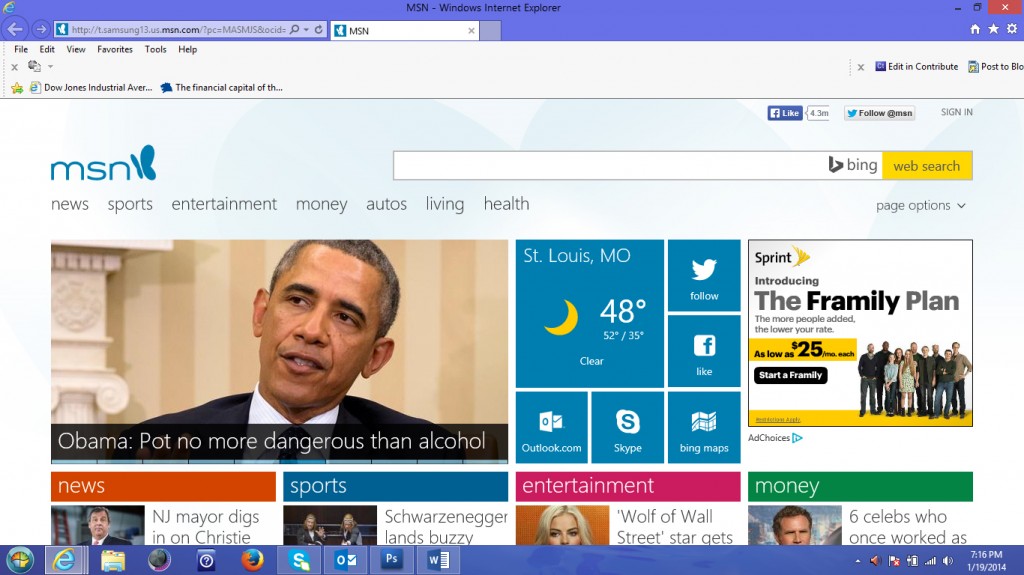Open Dow Jones Industrial Aver... favorite
The height and width of the screenshot is (575, 1024).
click(x=91, y=88)
